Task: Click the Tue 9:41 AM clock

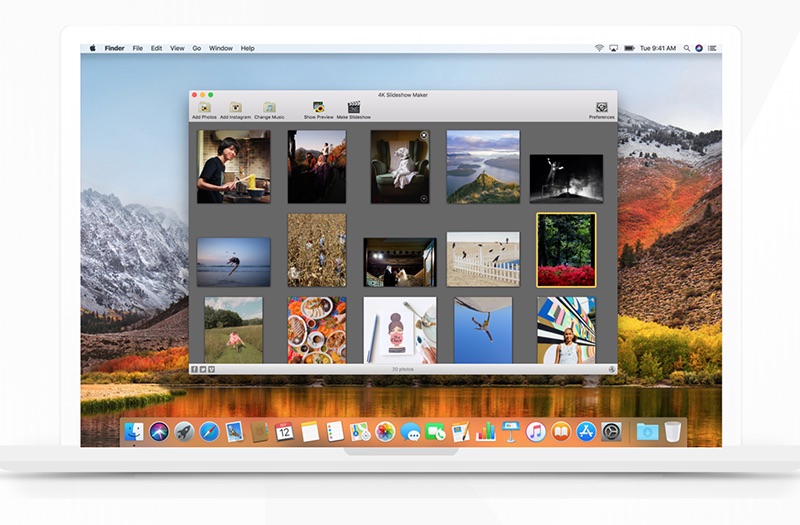Action: [x=658, y=48]
